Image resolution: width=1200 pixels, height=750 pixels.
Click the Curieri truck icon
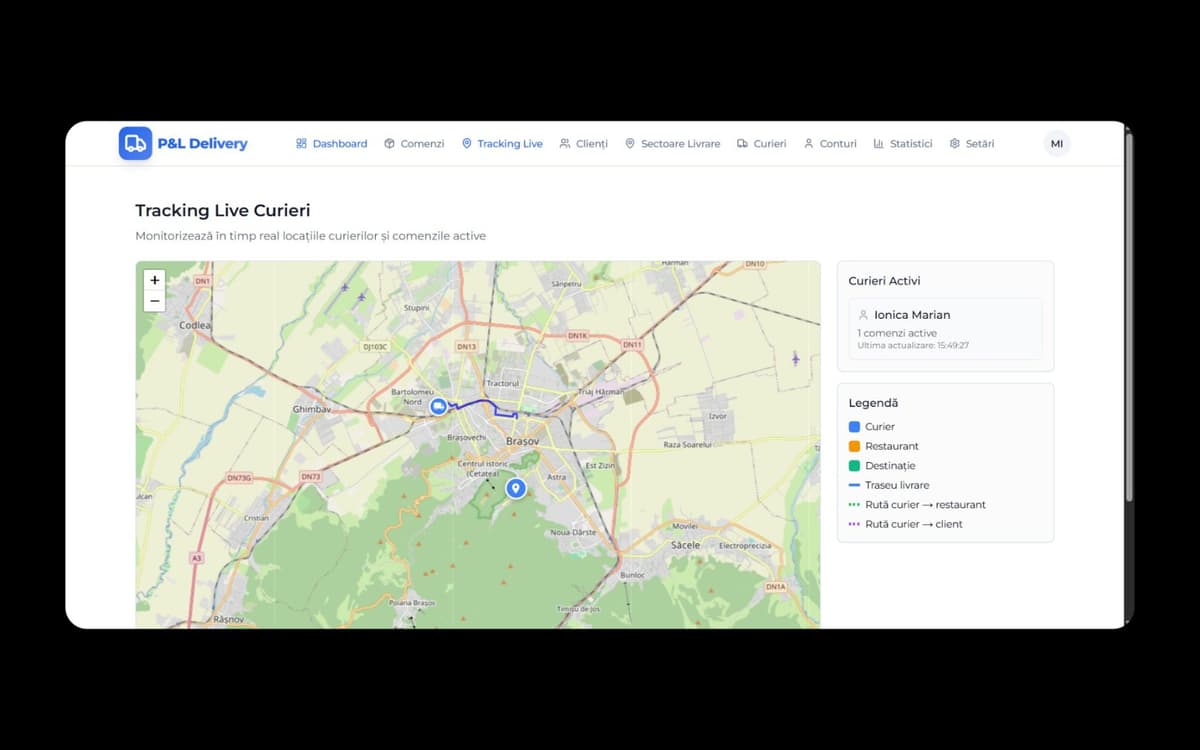742,144
